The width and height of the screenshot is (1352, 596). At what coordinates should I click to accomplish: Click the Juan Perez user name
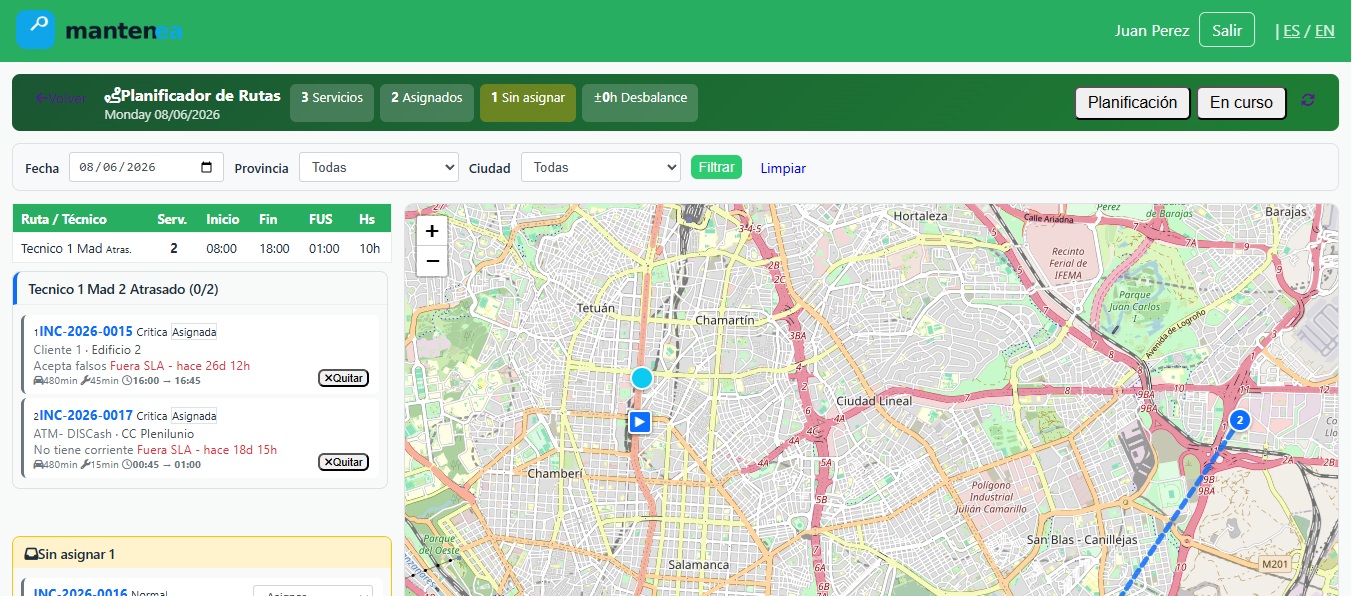(1152, 30)
